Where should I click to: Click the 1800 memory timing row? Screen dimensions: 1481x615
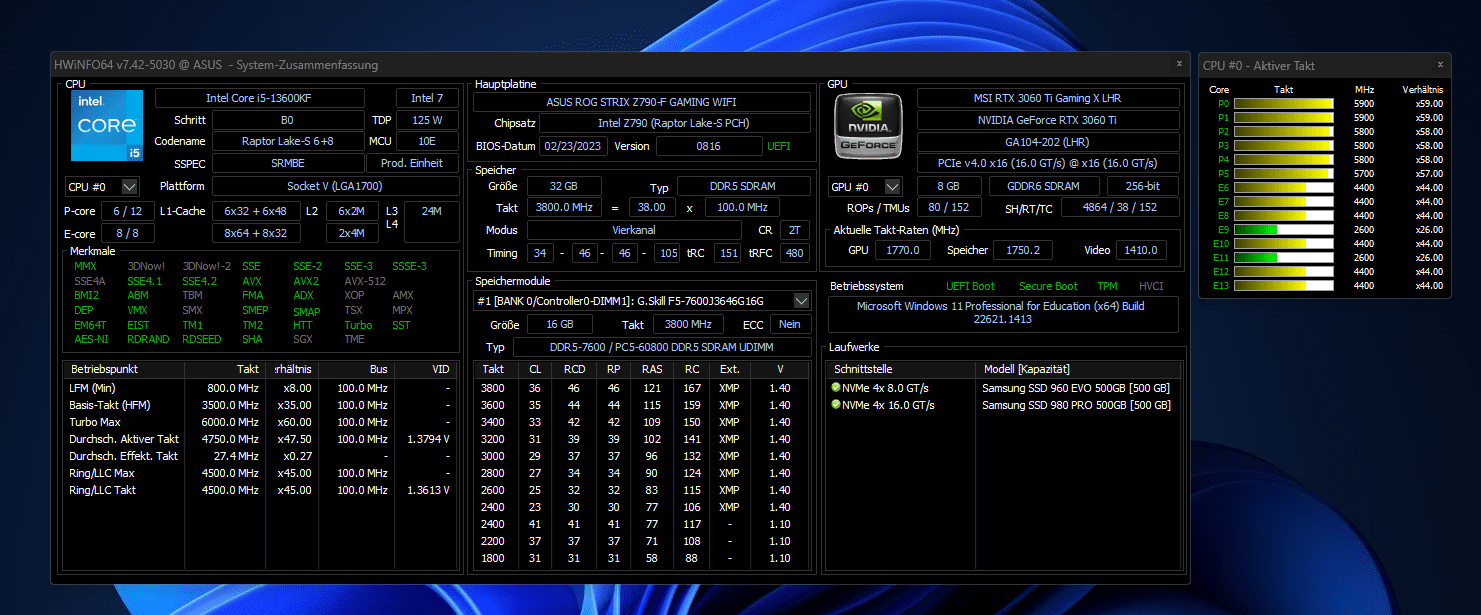(x=641, y=558)
